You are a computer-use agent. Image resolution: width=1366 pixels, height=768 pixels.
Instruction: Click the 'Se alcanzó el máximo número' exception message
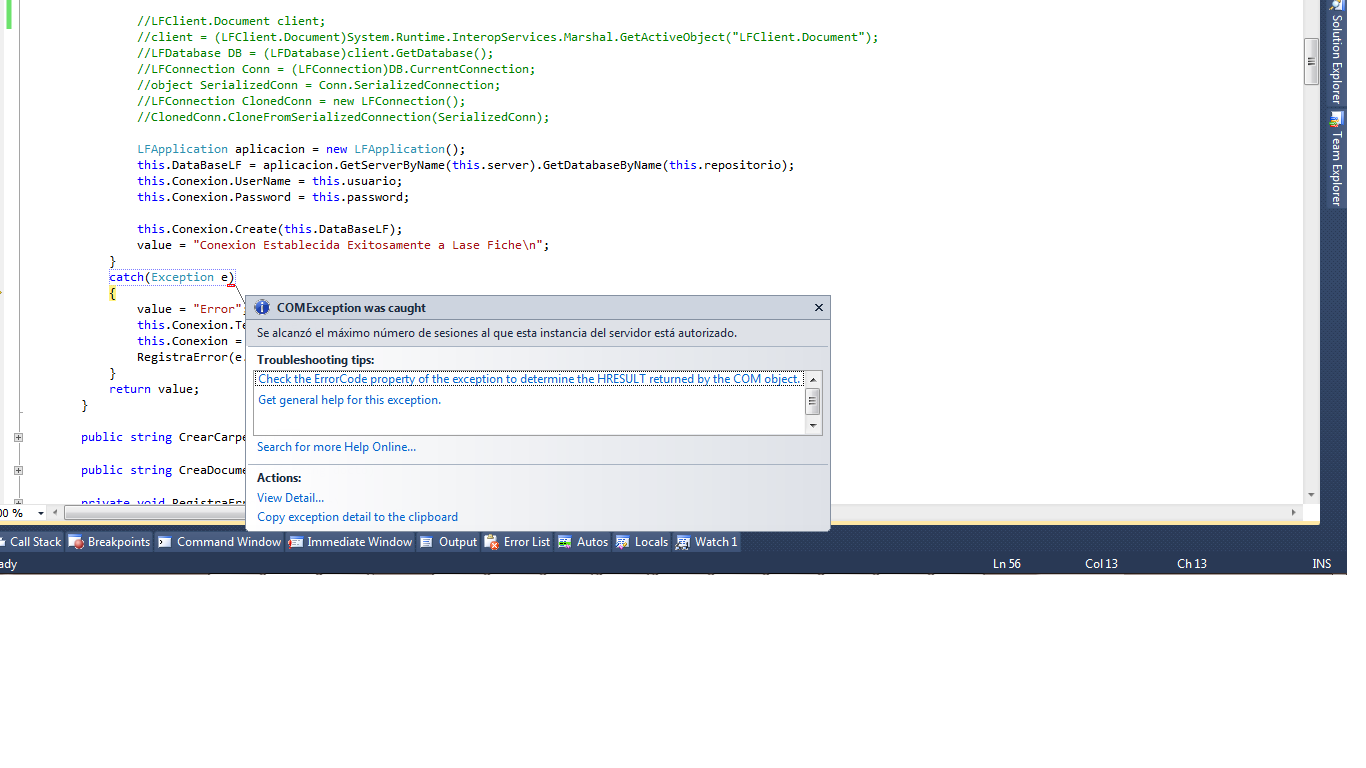(497, 333)
